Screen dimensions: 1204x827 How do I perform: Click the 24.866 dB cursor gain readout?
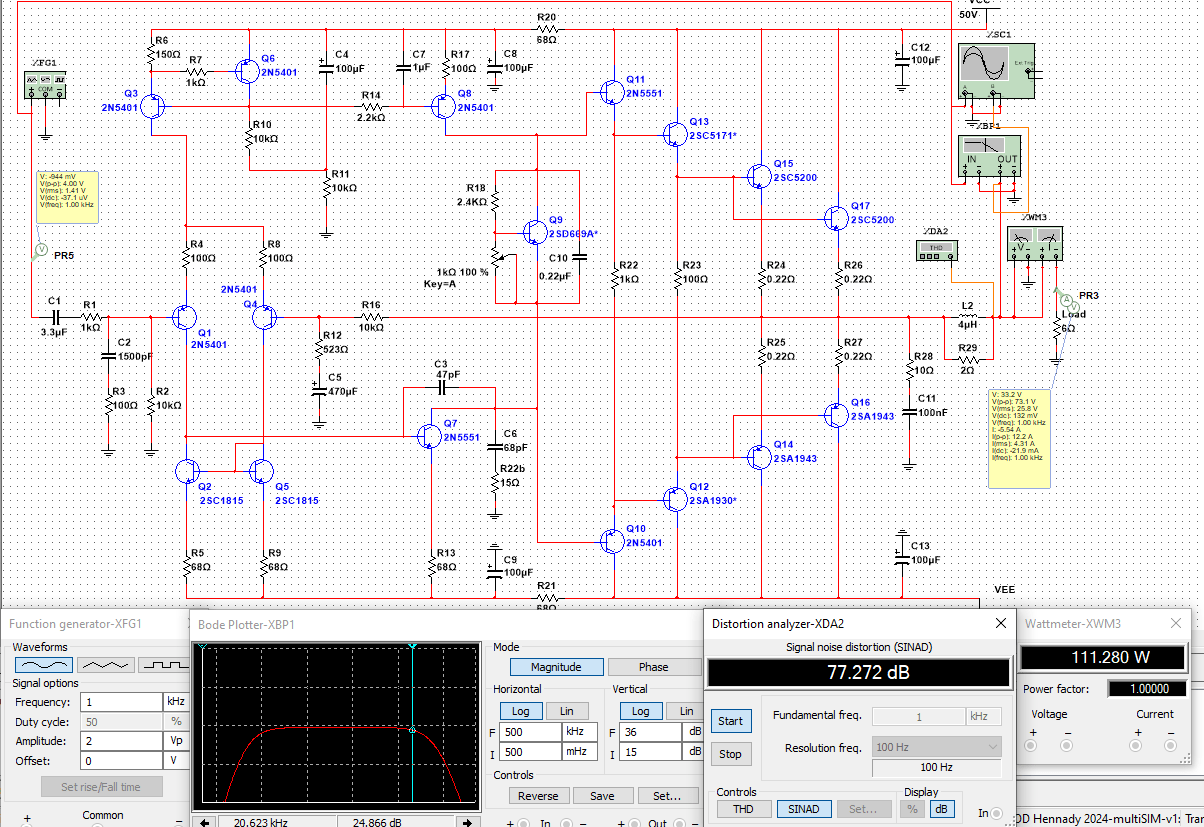coord(396,822)
